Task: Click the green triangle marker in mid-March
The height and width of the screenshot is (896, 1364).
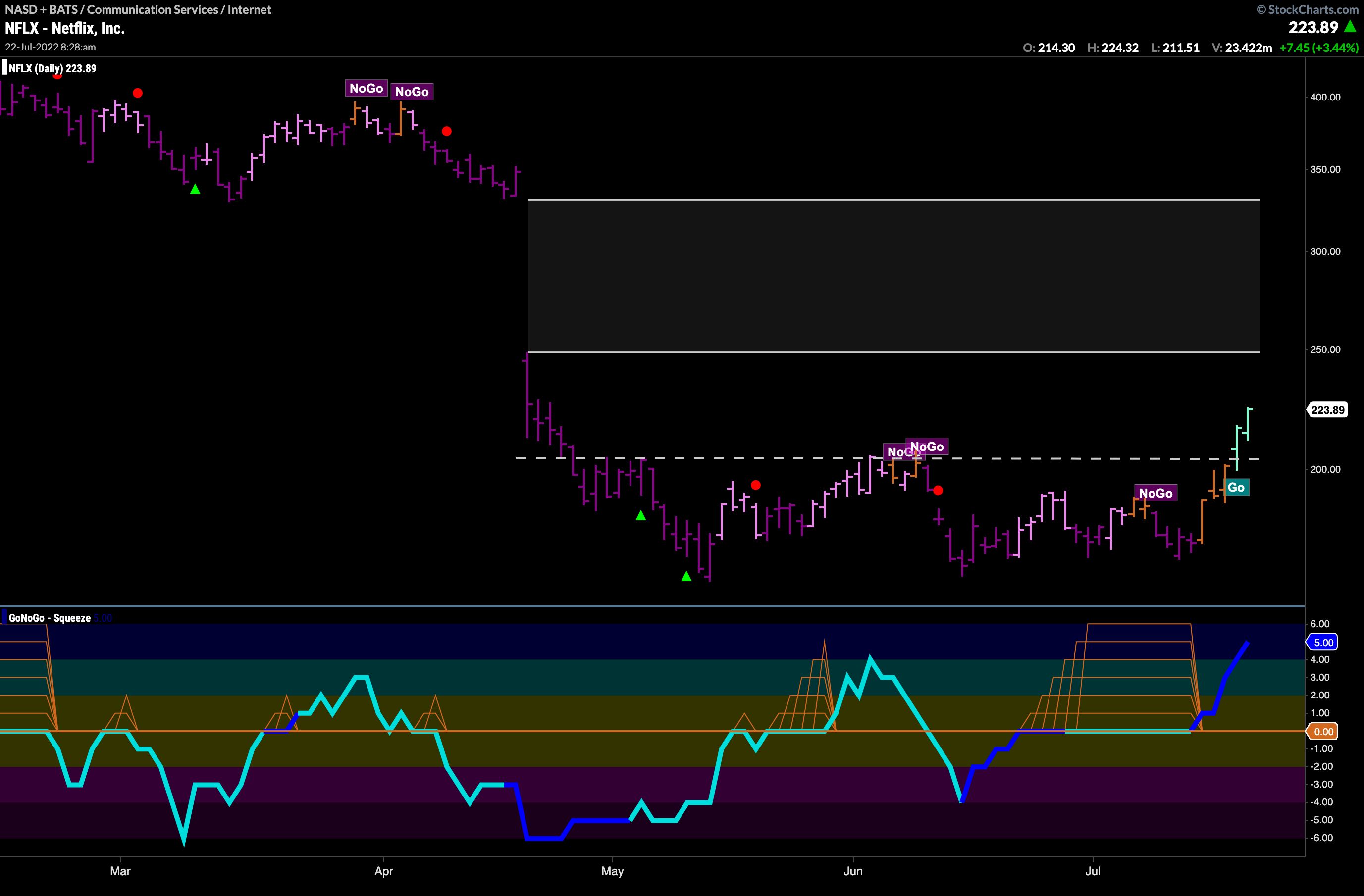Action: tap(195, 189)
